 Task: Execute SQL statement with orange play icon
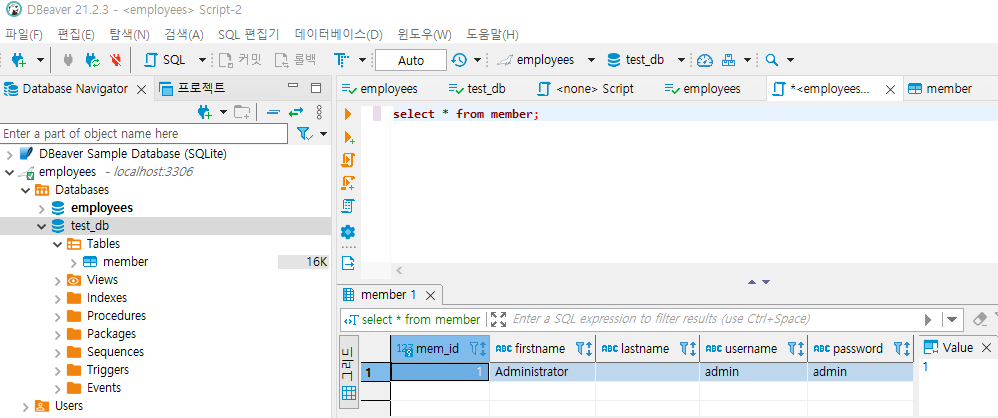click(348, 115)
